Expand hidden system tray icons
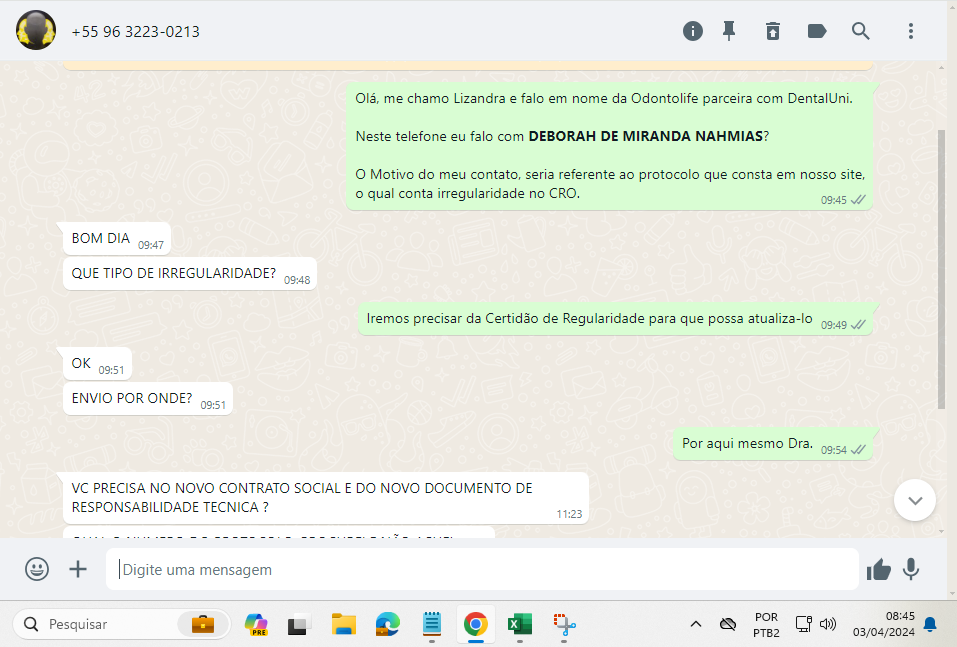 [696, 625]
